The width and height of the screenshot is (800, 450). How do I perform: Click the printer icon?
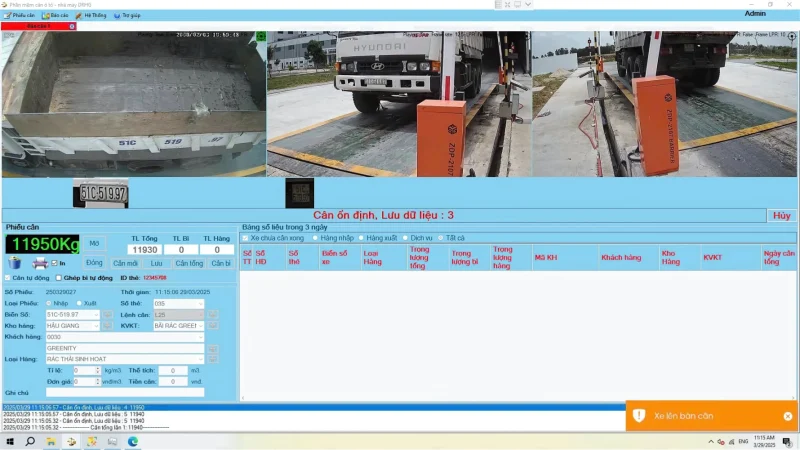pos(40,263)
